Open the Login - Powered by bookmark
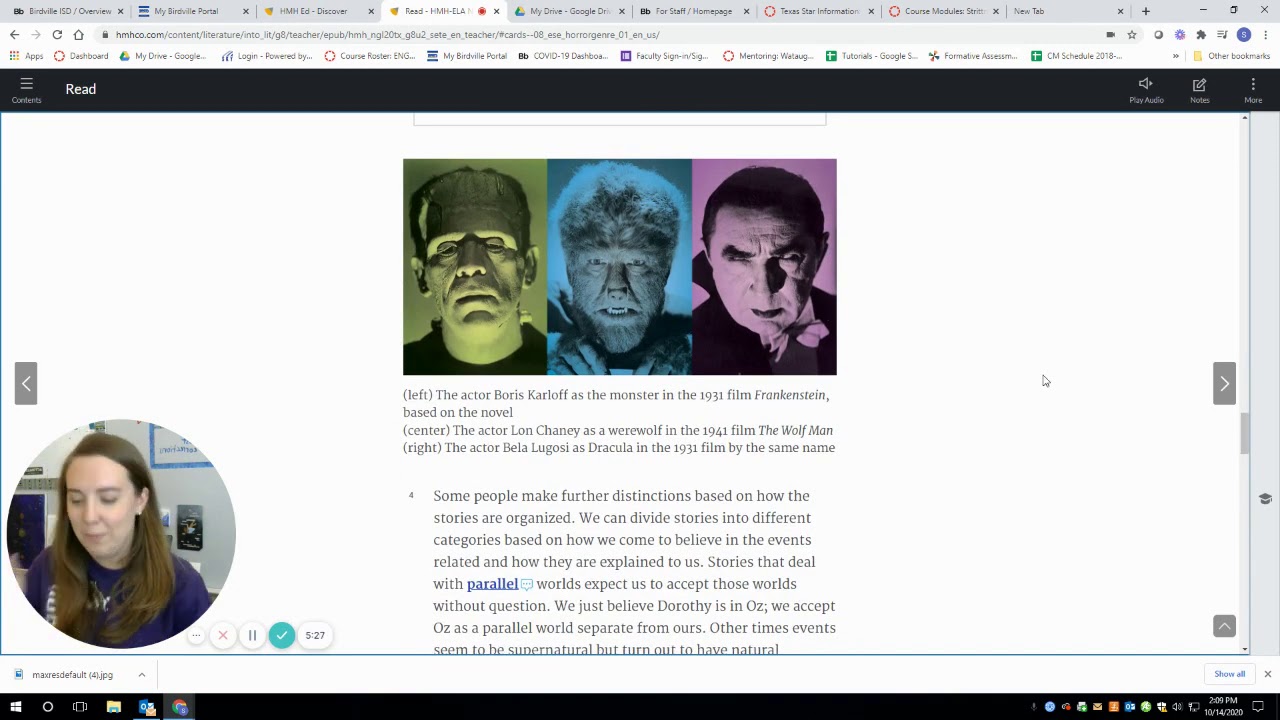 (x=268, y=56)
